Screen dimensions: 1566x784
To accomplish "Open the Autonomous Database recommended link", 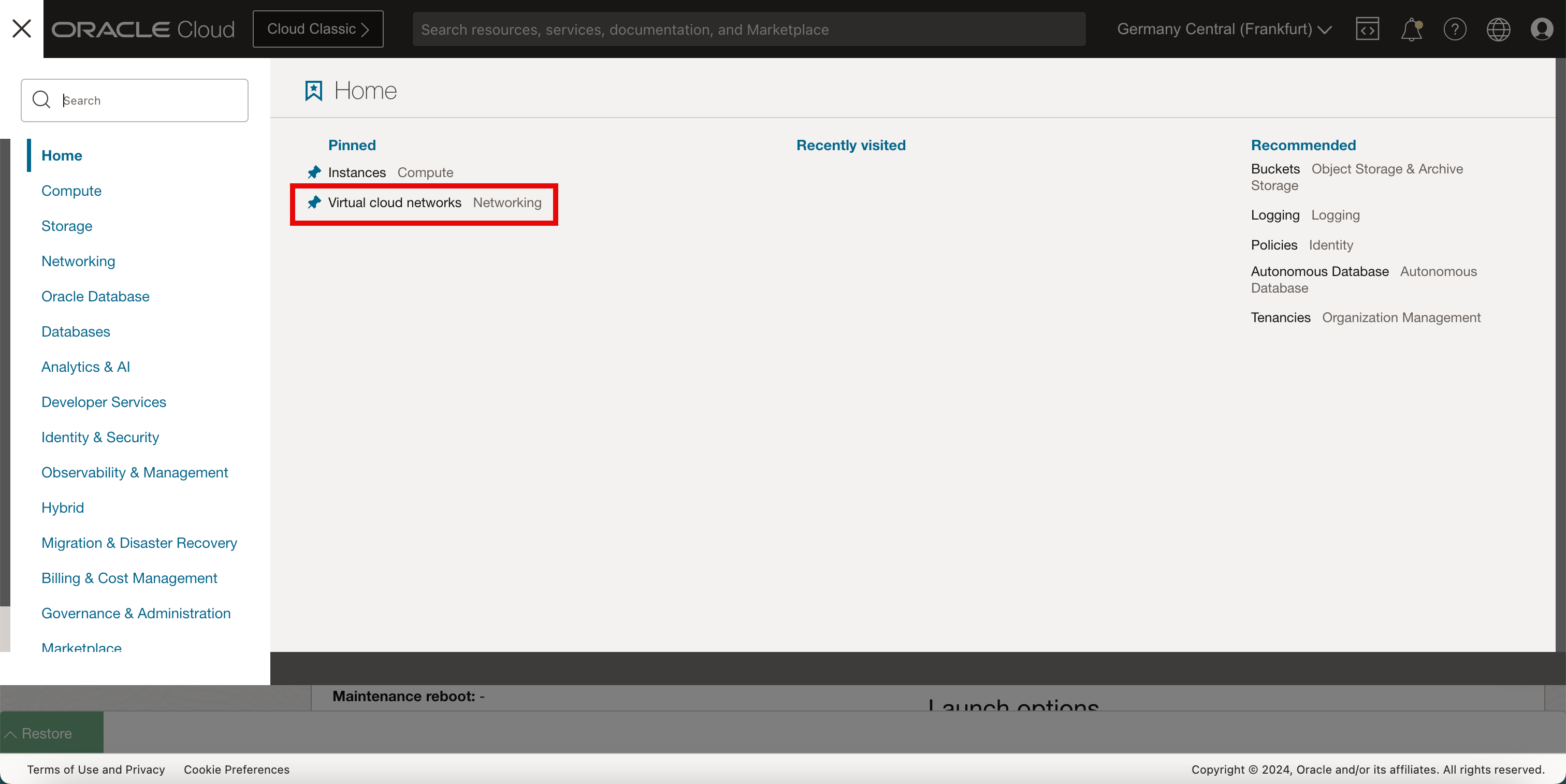I will [1319, 272].
